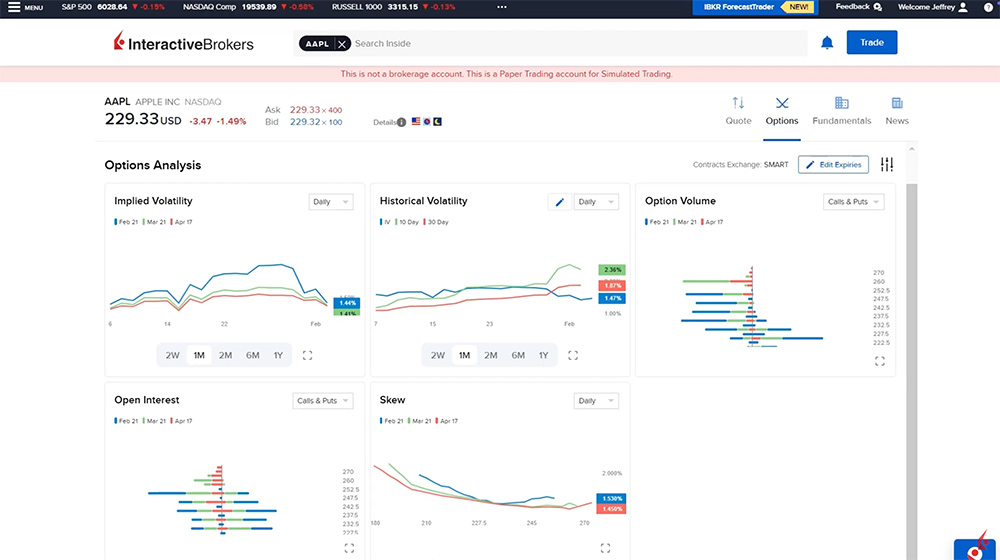1000x560 pixels.
Task: Click 30 Day legend in Historical Volatility
Action: [x=436, y=222]
